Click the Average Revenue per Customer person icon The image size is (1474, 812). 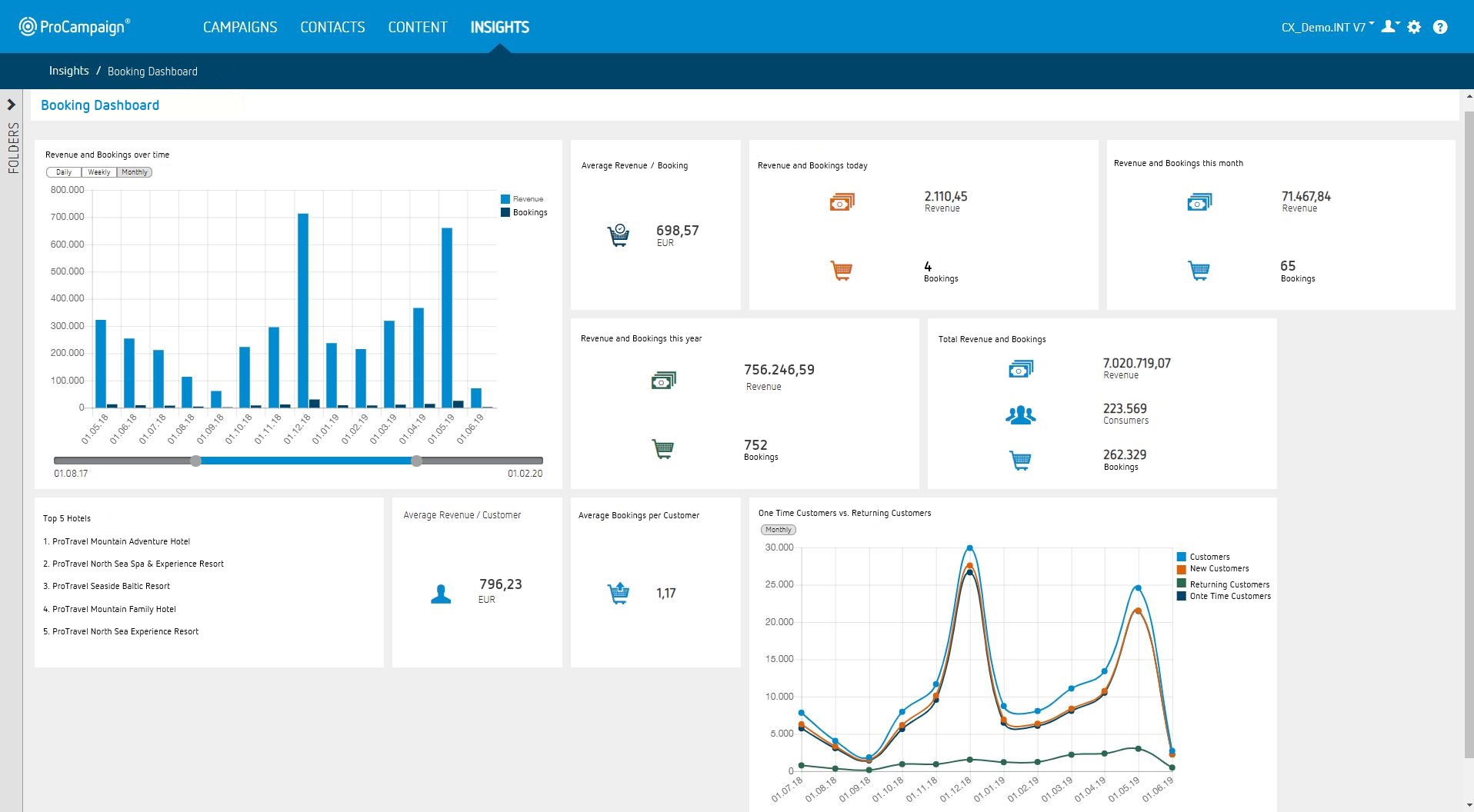pyautogui.click(x=441, y=594)
